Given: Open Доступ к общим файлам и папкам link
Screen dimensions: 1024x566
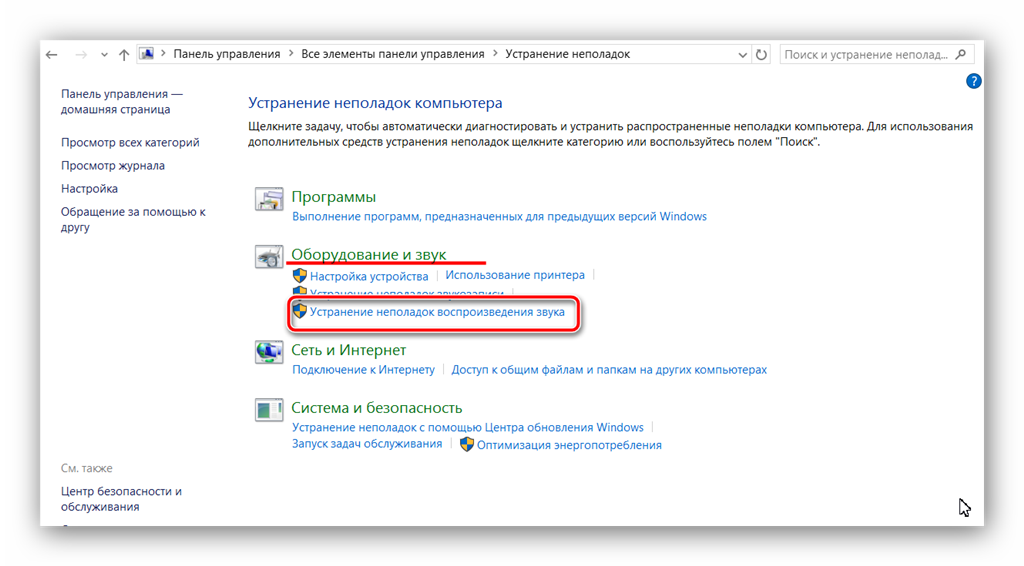Looking at the screenshot, I should tap(609, 370).
